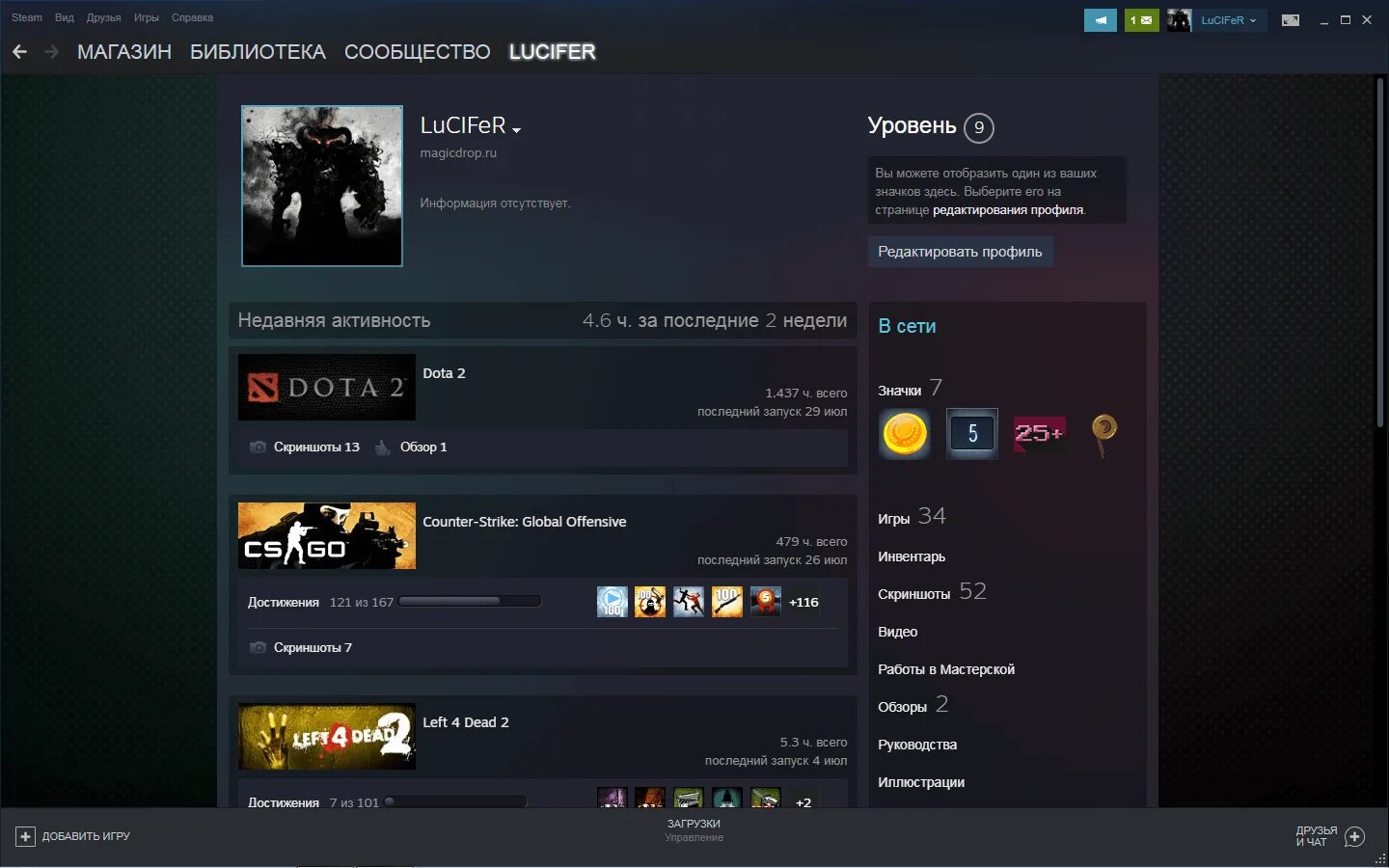Click the CS:GO banner image
The image size is (1389, 868).
327,535
